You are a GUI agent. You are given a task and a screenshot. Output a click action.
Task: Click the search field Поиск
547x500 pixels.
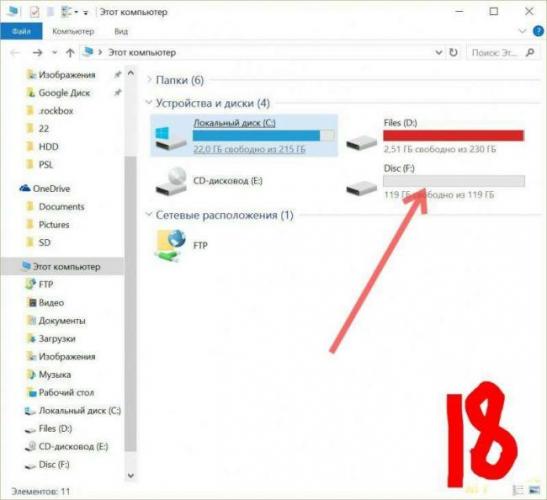tap(494, 53)
